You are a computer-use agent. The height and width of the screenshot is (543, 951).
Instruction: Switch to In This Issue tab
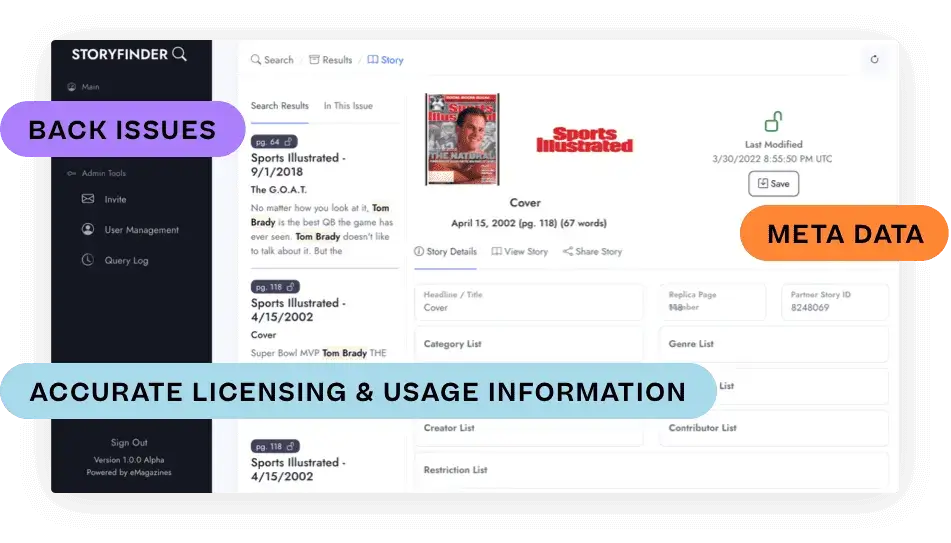coord(348,106)
